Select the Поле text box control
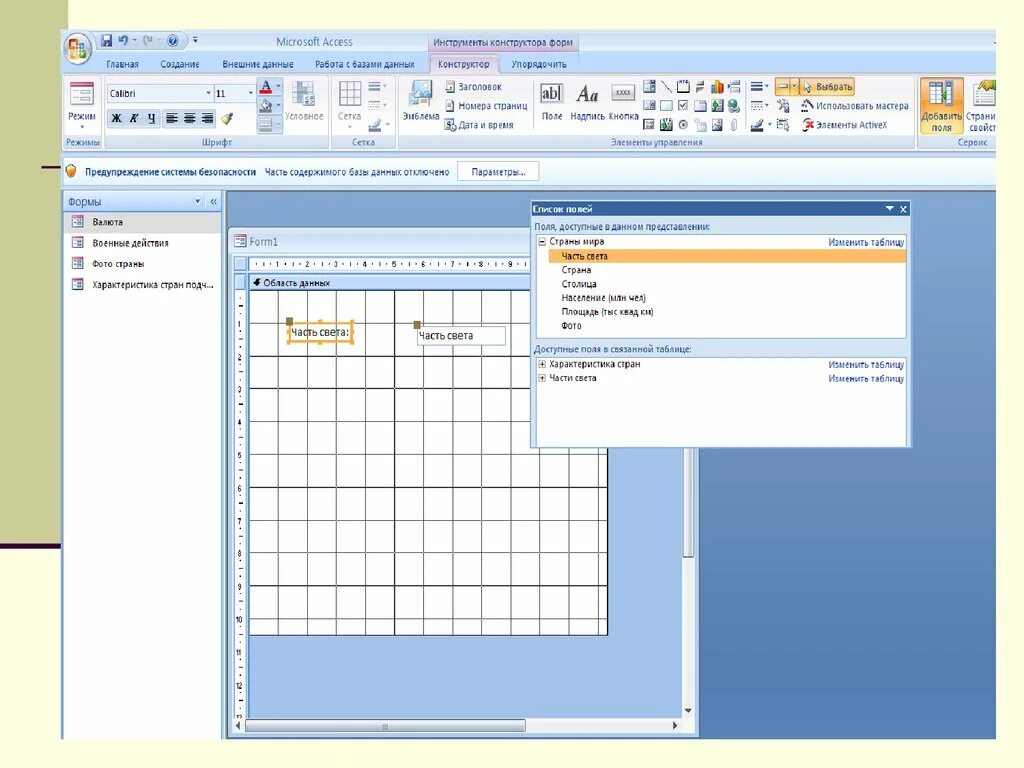The height and width of the screenshot is (768, 1024). [x=551, y=102]
